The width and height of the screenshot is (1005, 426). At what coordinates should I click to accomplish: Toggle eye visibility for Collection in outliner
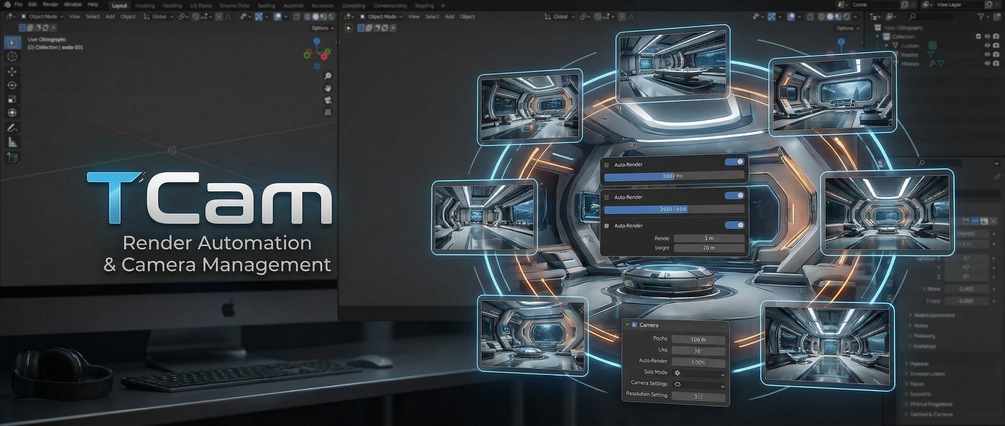[x=987, y=37]
